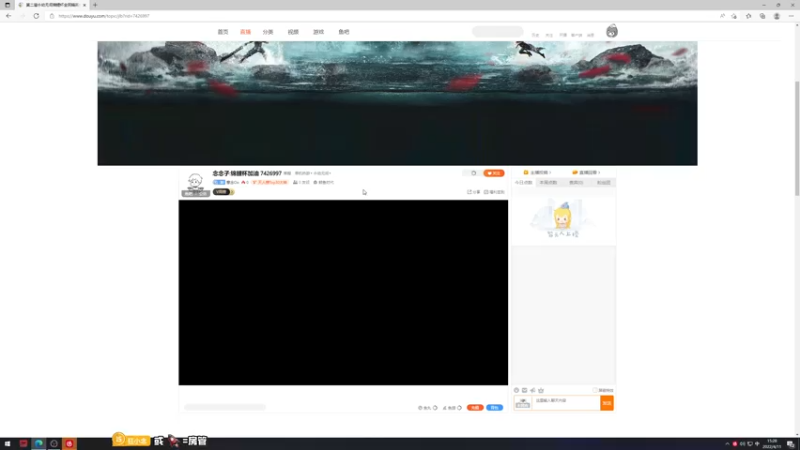The height and width of the screenshot is (450, 800).
Task: Click the orange recharge button under the video
Action: [x=475, y=408]
